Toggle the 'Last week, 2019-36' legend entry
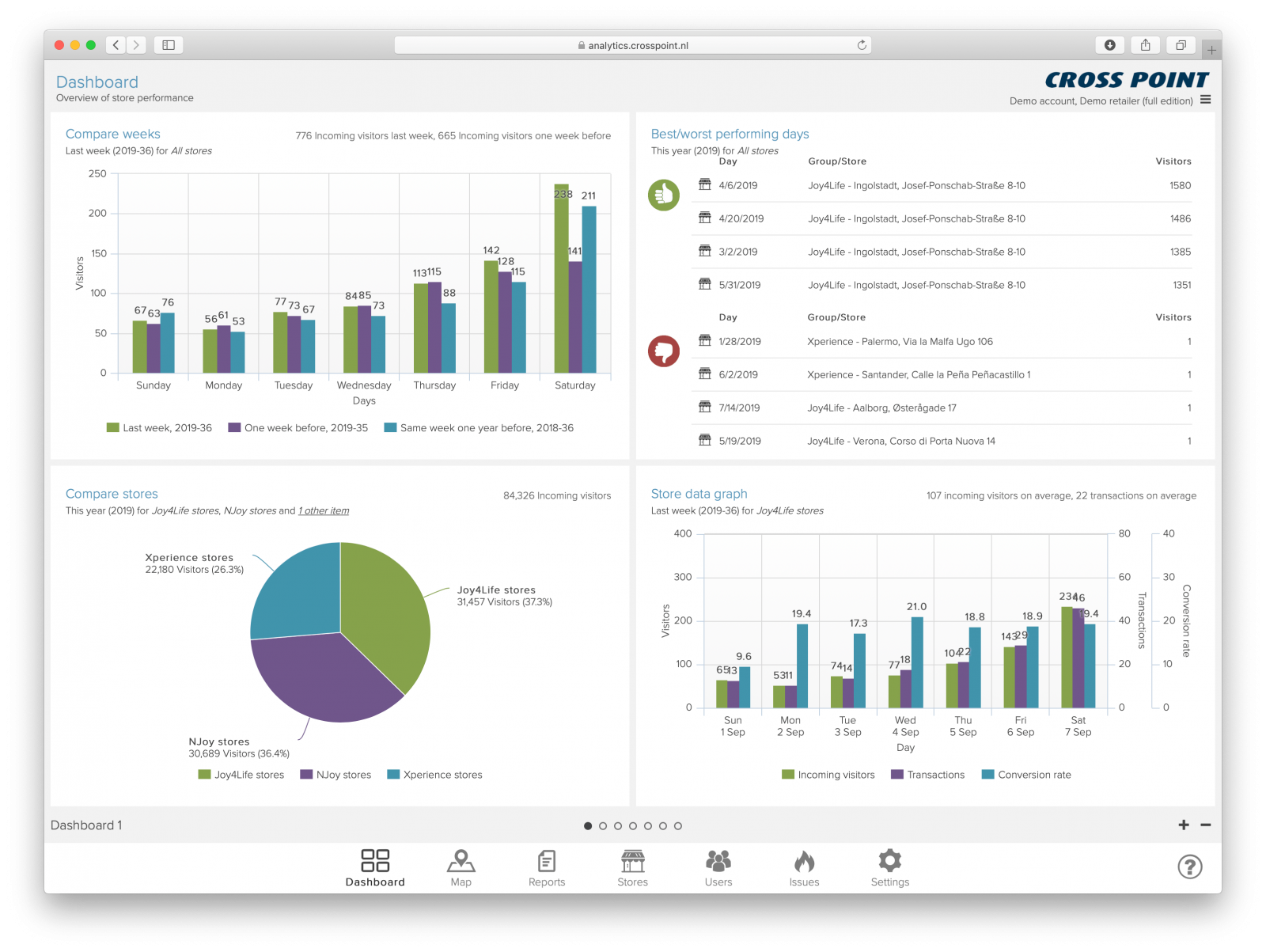1266x952 pixels. click(158, 427)
